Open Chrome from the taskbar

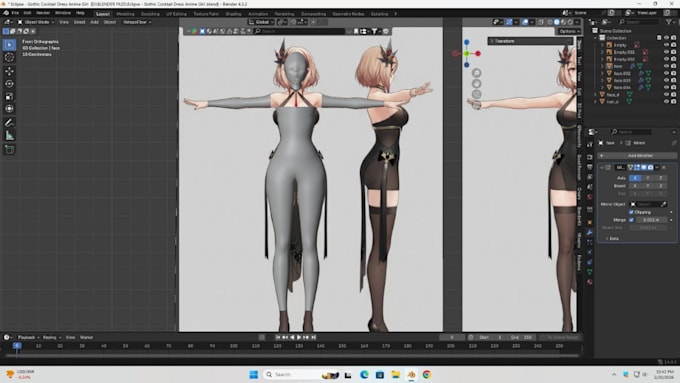coord(427,374)
